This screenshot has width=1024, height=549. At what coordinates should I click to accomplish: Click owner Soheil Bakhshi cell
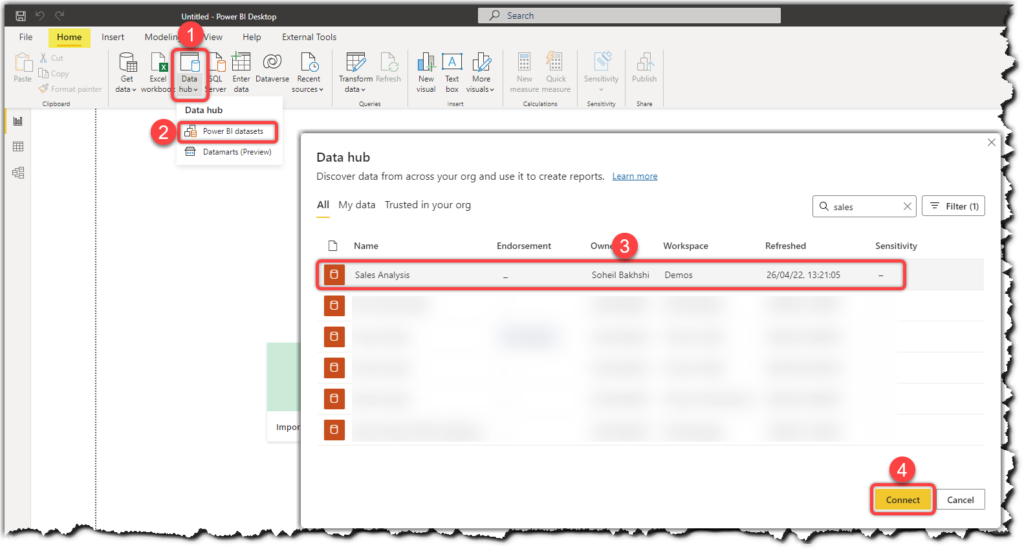620,275
